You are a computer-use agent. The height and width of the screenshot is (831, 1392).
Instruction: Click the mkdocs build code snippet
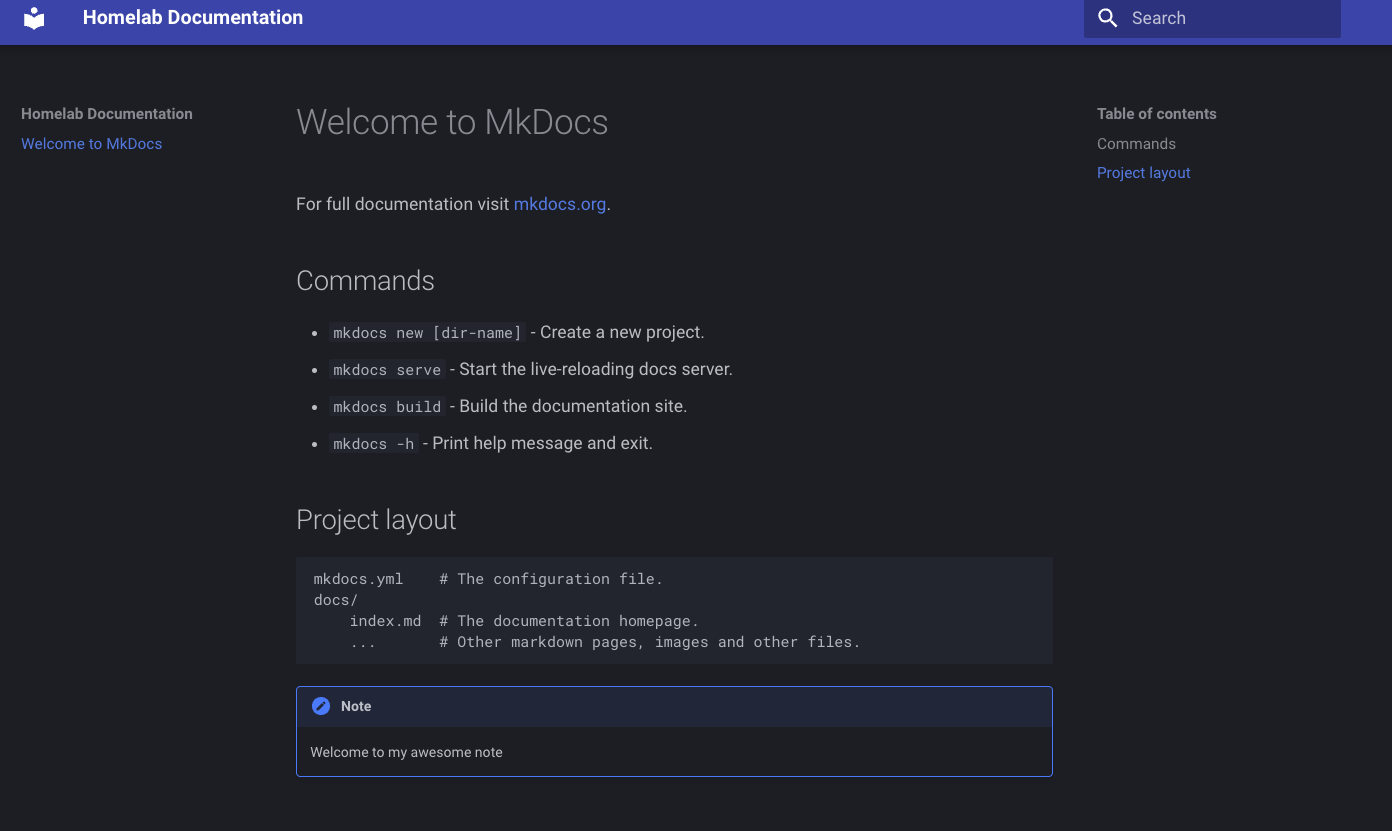387,407
